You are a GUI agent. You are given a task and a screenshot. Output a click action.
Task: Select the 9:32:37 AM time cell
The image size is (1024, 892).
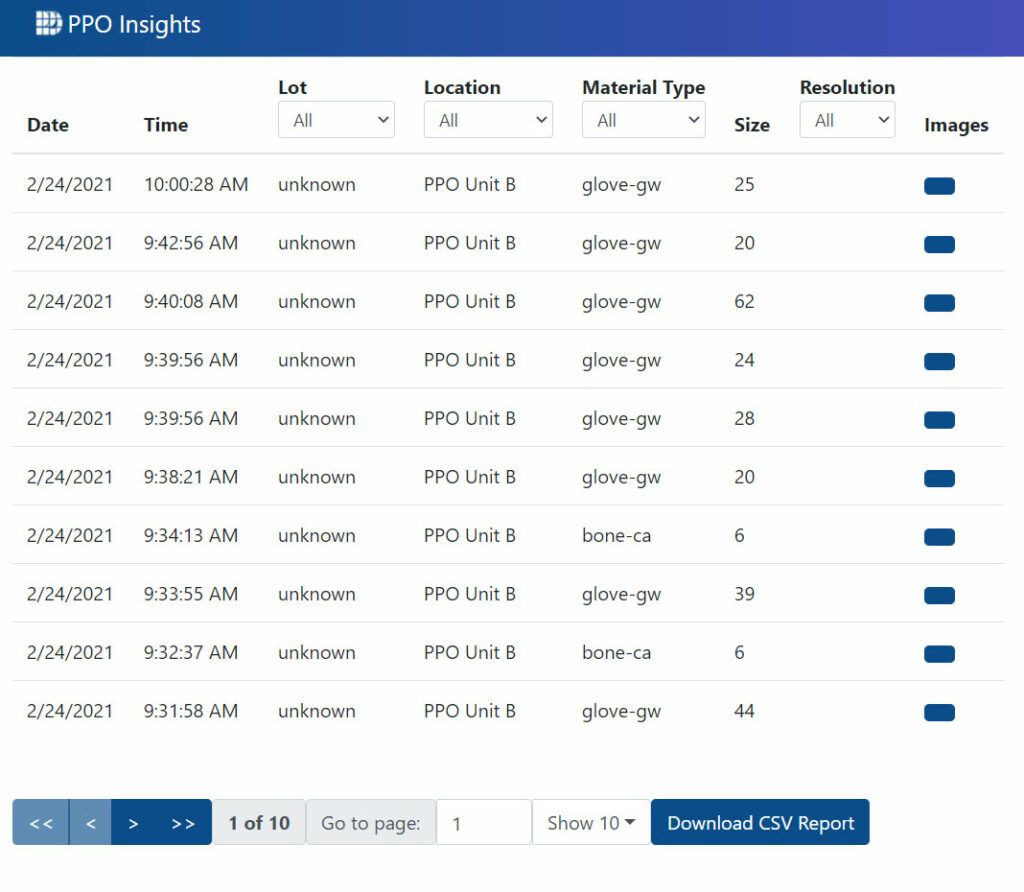[191, 652]
